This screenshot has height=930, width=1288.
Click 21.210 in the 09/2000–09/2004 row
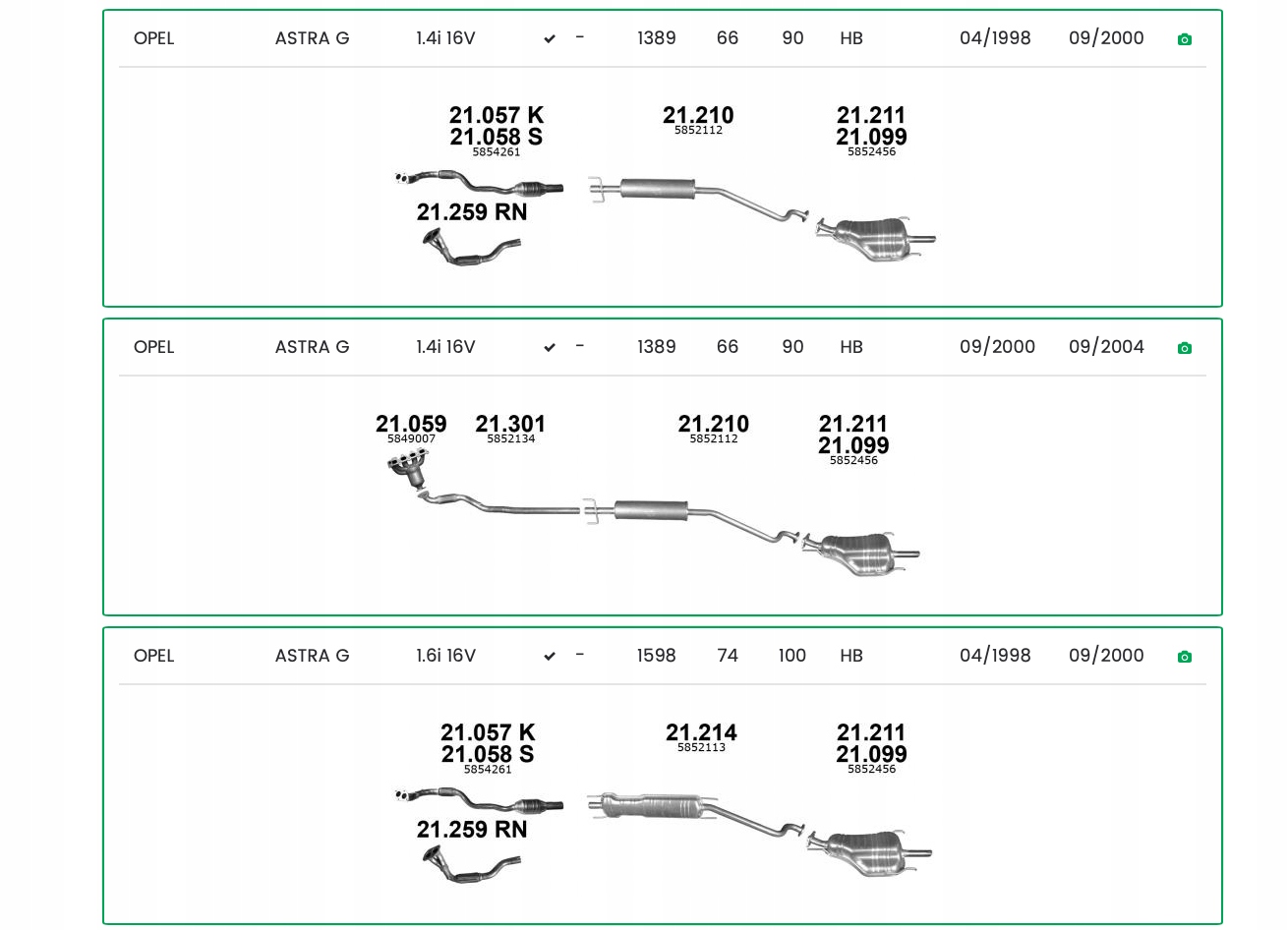713,424
